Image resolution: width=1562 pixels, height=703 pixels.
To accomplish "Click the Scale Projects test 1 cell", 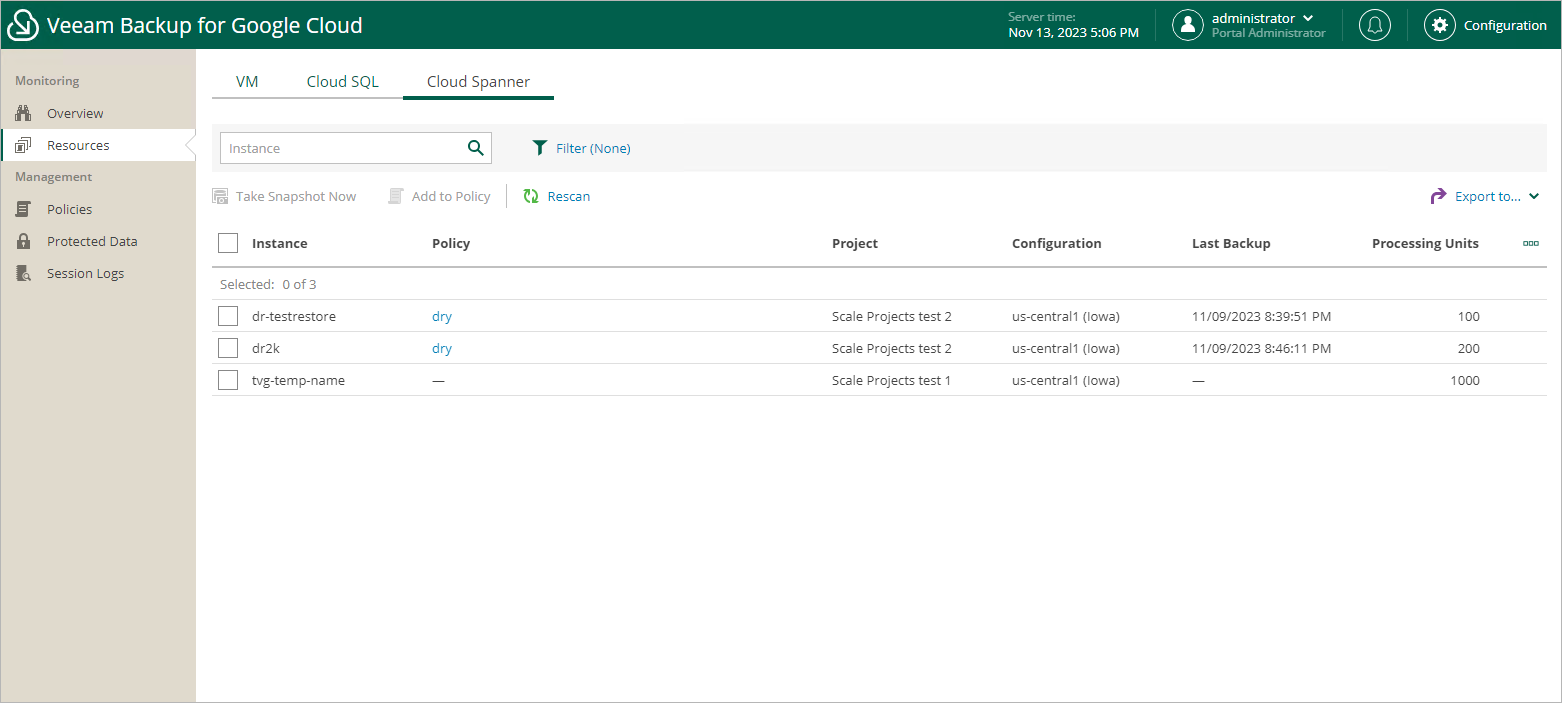I will 891,380.
